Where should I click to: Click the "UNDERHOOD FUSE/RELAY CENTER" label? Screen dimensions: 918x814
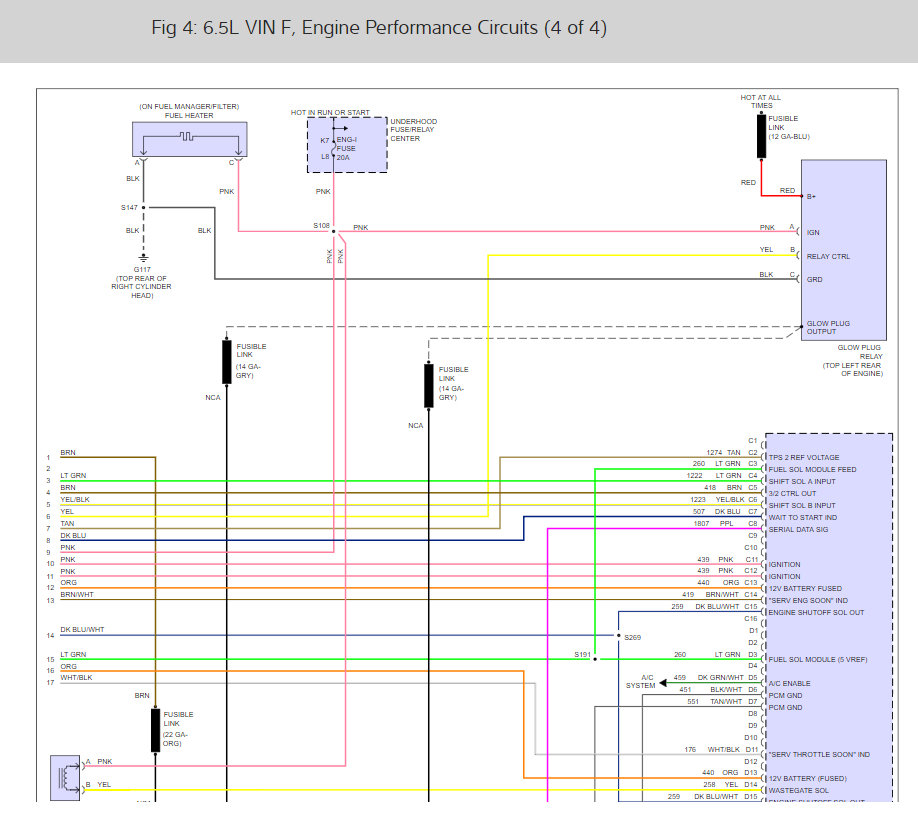pyautogui.click(x=413, y=130)
